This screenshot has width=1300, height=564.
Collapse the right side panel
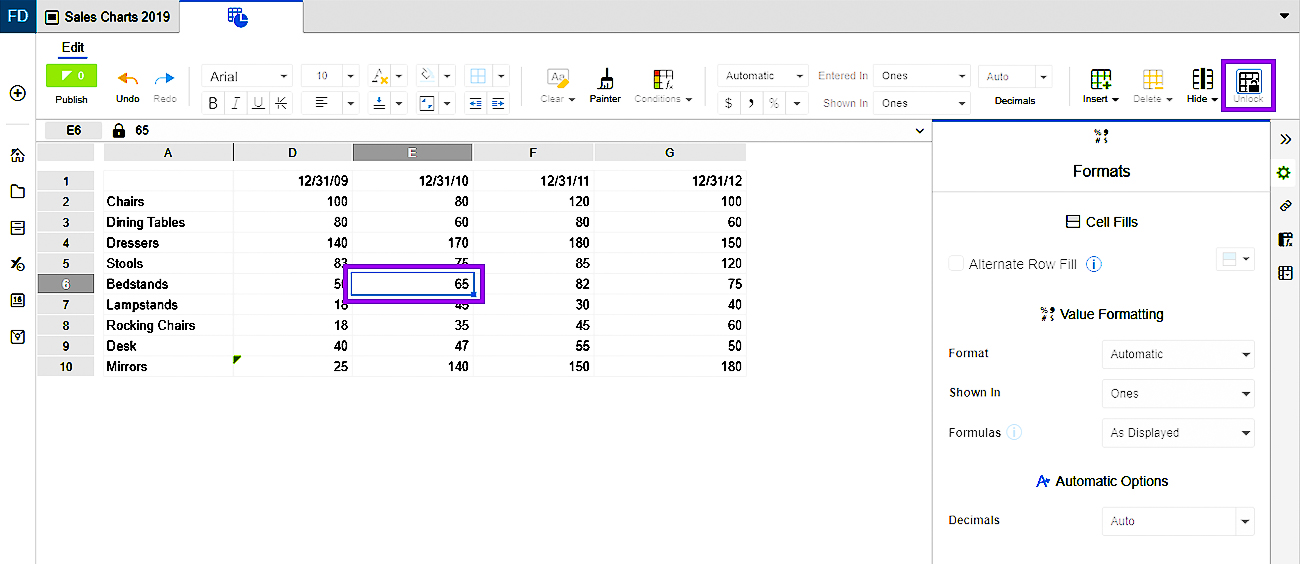pyautogui.click(x=1285, y=140)
